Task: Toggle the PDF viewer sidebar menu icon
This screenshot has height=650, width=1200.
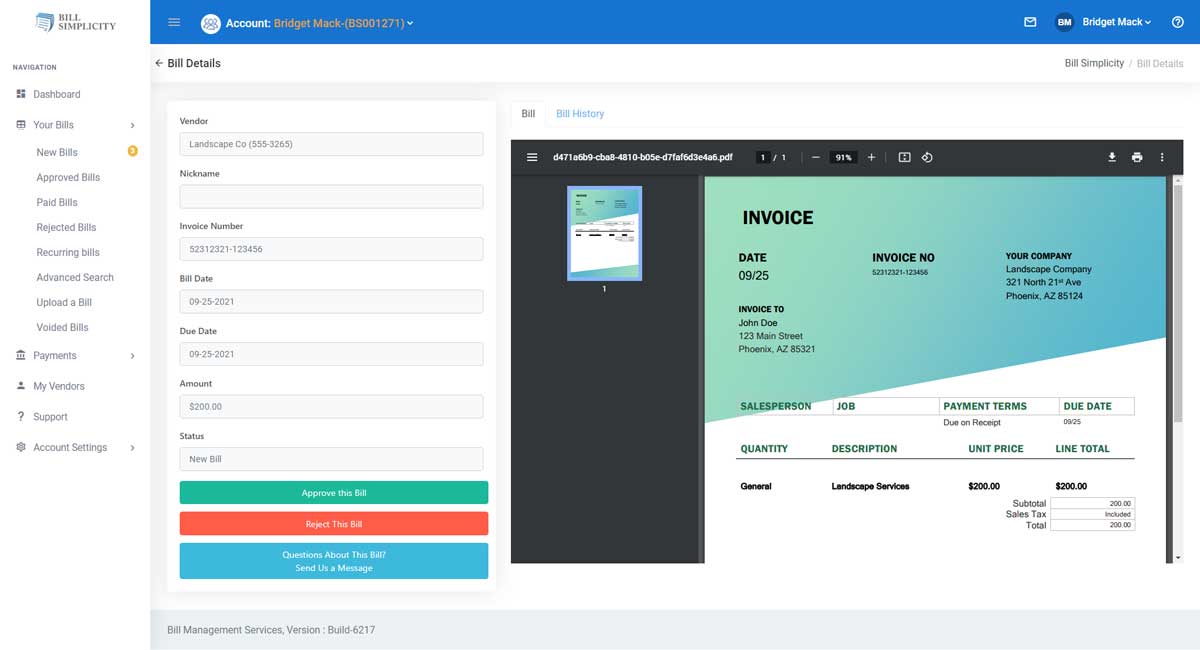Action: (532, 157)
